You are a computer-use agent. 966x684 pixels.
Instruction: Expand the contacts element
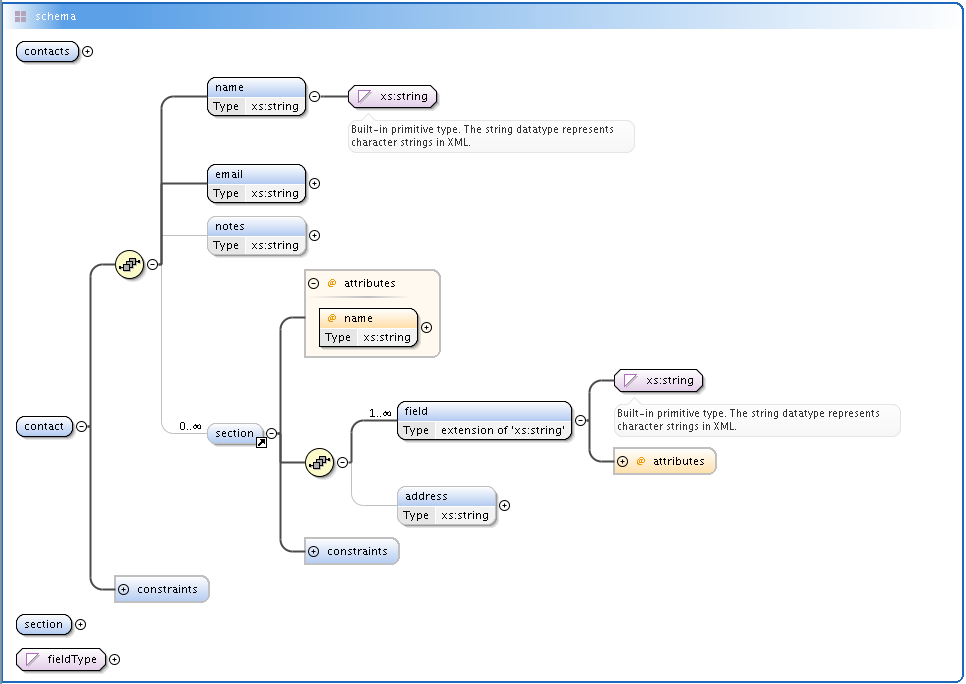pos(87,52)
